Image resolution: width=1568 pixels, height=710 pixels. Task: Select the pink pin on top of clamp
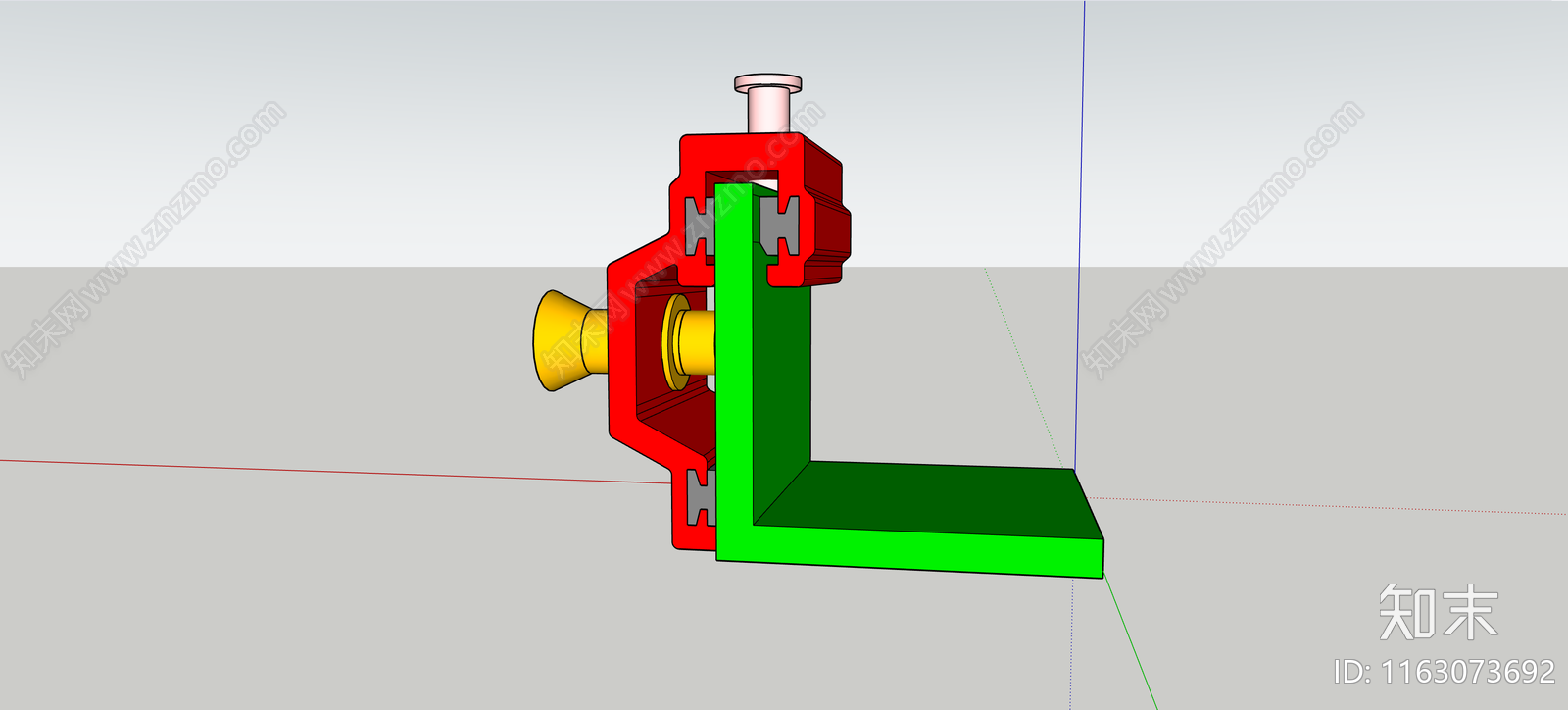768,102
